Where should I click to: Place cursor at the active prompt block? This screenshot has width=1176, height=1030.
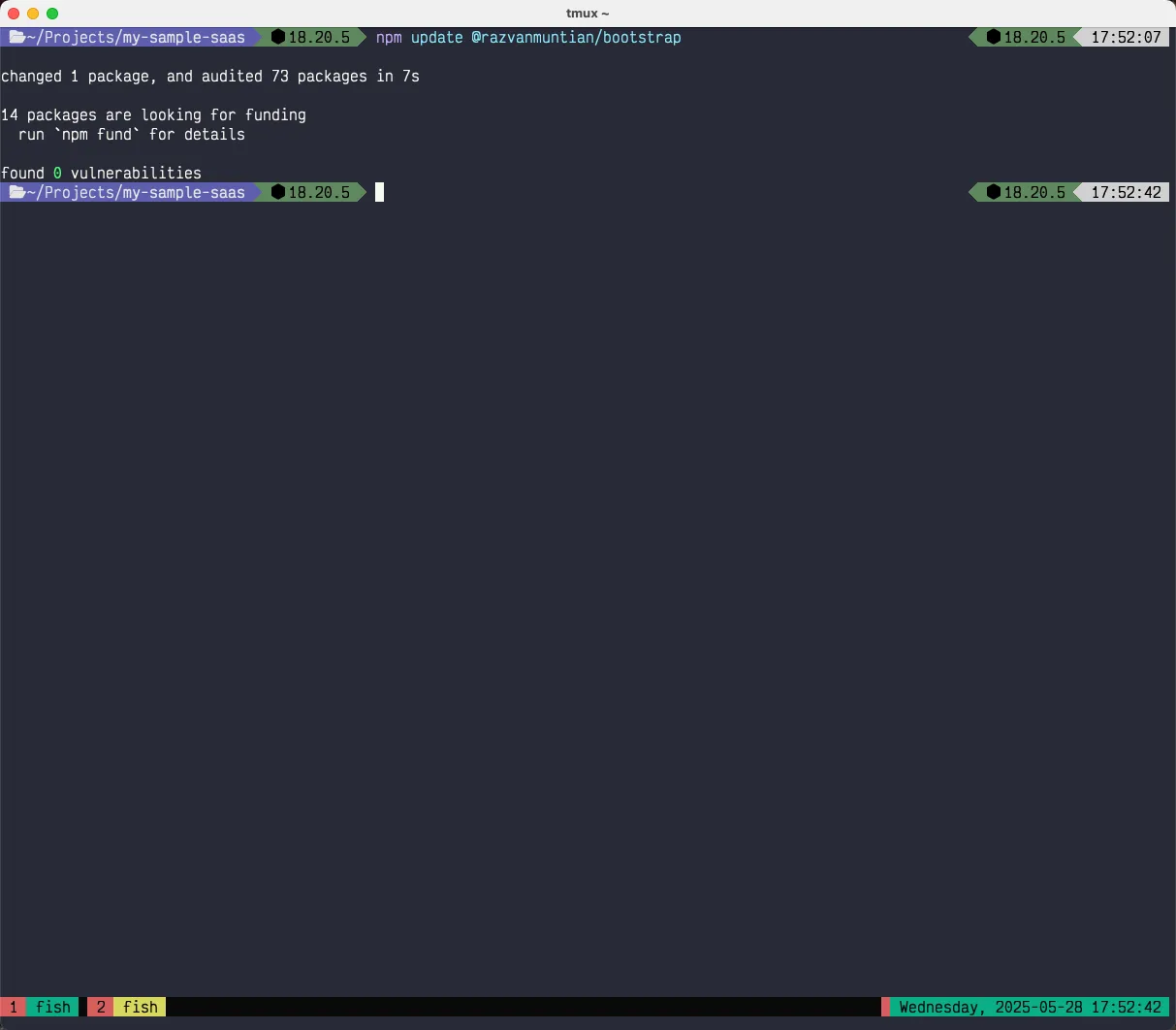(x=380, y=193)
